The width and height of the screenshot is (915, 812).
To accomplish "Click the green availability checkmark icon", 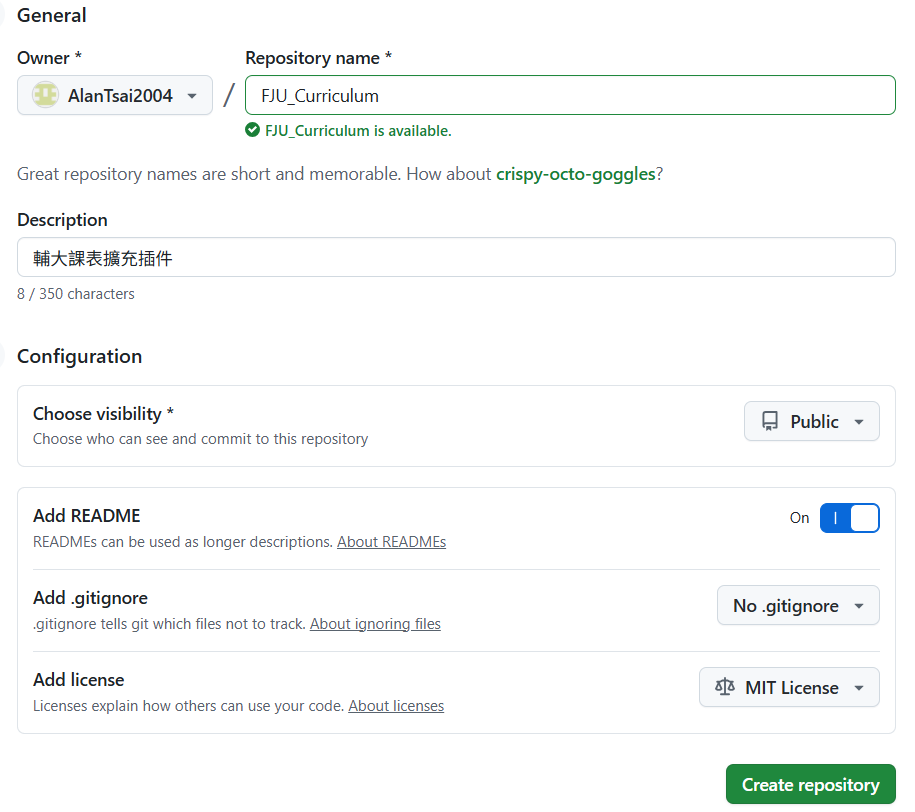I will (x=252, y=130).
